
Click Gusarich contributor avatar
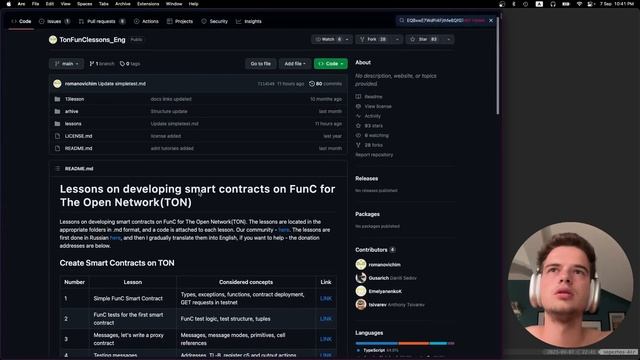click(361, 278)
